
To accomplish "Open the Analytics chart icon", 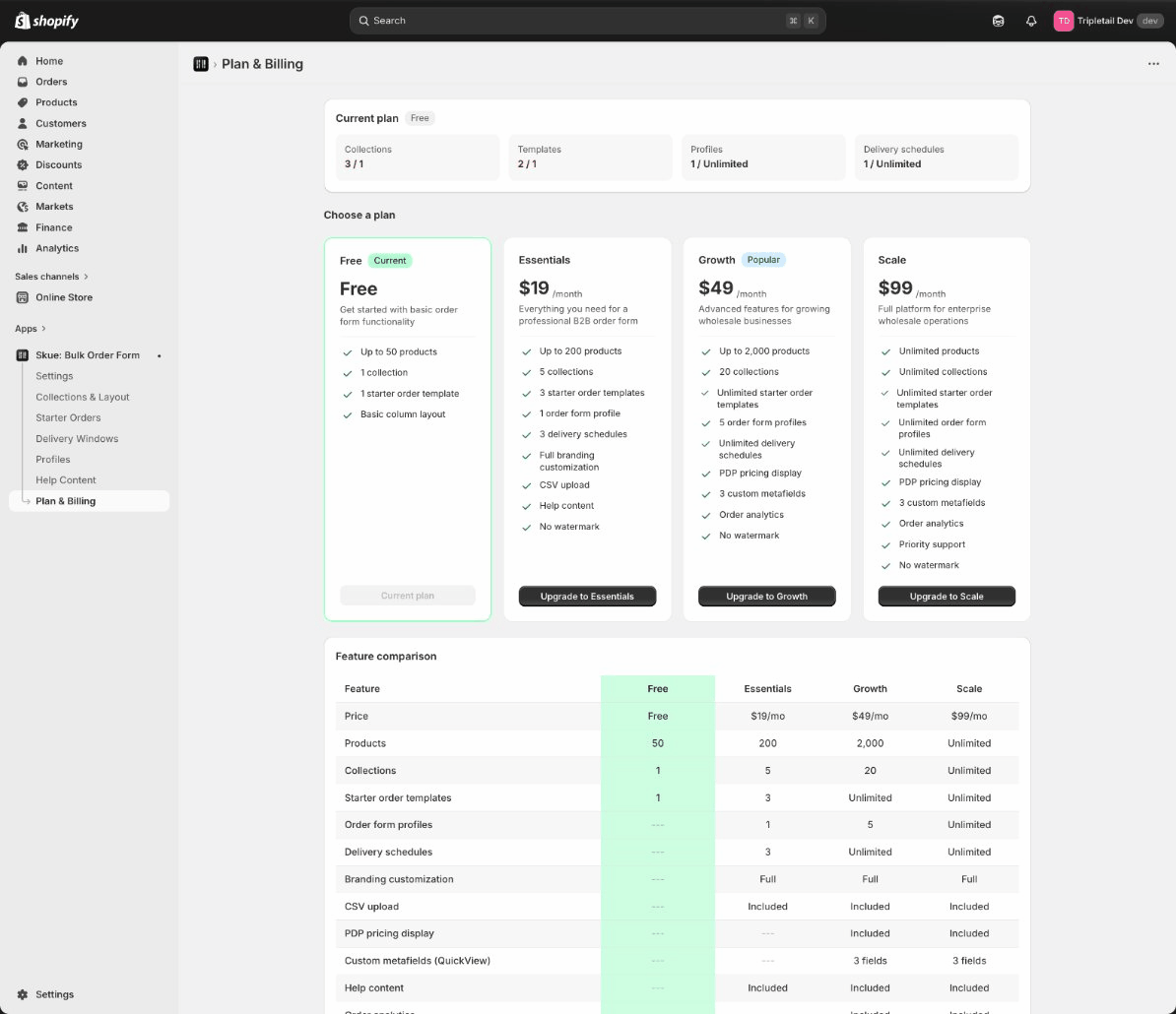I will tap(23, 248).
